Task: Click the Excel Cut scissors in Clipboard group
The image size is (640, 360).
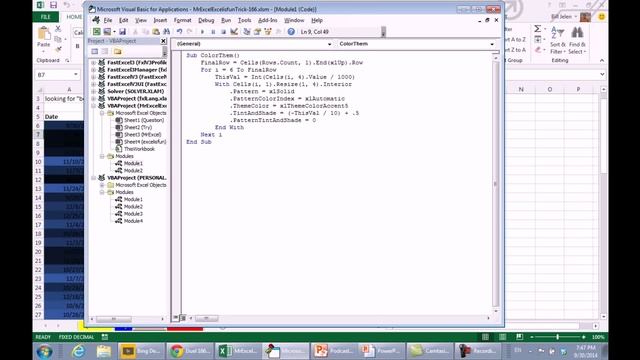Action: coord(58,29)
